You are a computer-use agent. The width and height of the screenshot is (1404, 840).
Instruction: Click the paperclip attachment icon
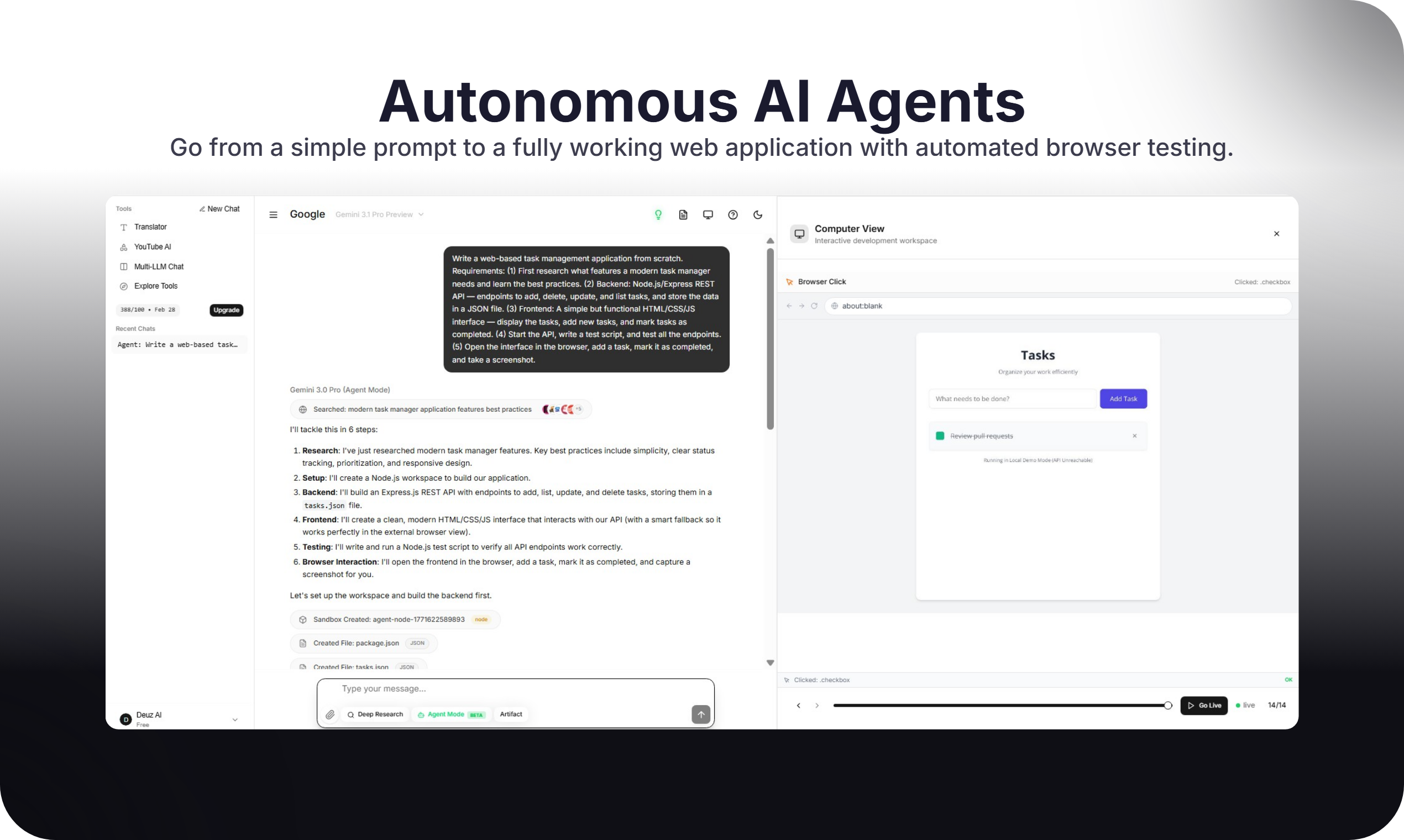coord(330,715)
